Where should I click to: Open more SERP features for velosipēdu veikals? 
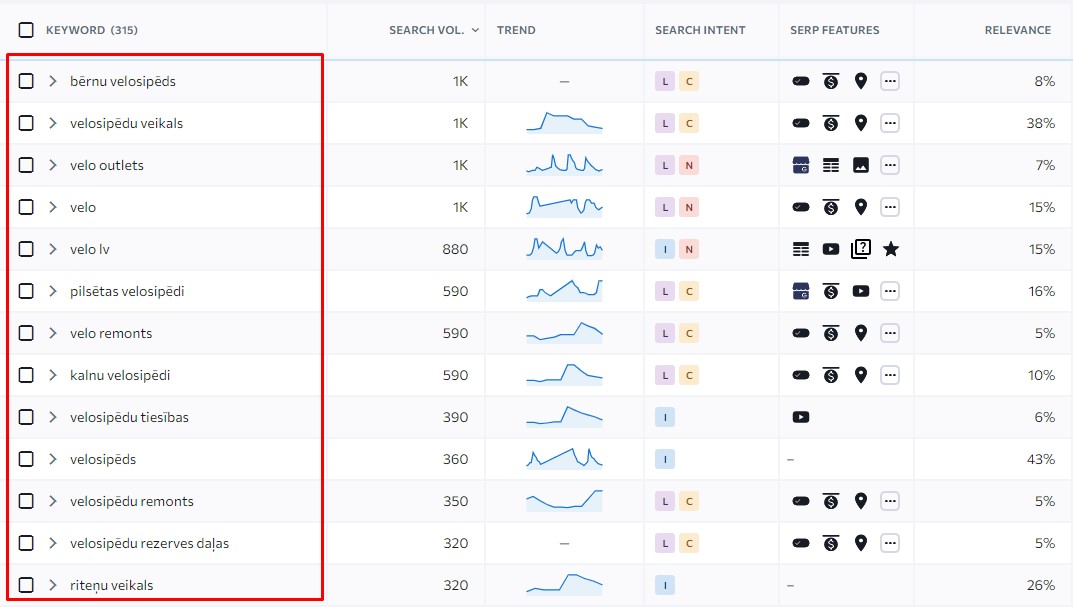(889, 123)
